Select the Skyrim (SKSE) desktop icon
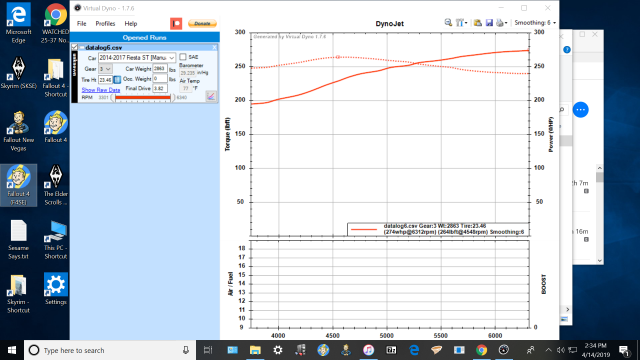The width and height of the screenshot is (640, 360). point(18,73)
